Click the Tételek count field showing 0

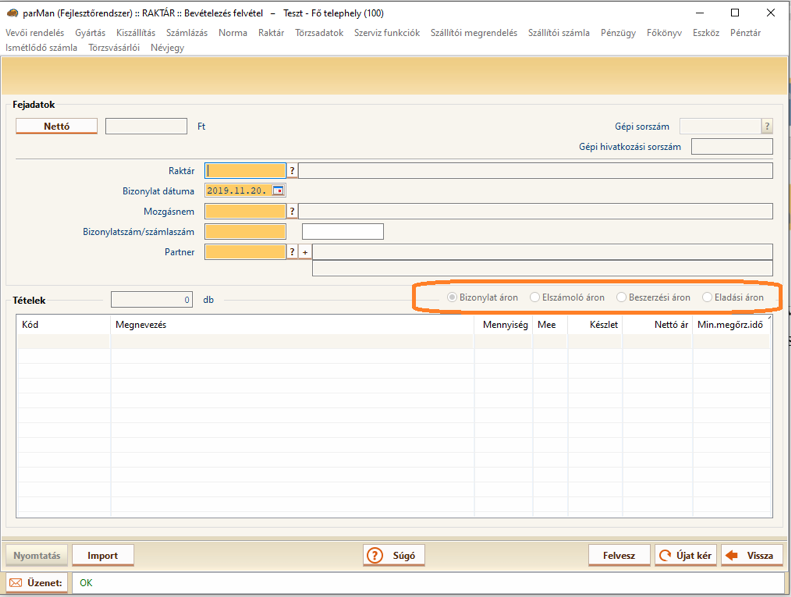coord(152,300)
